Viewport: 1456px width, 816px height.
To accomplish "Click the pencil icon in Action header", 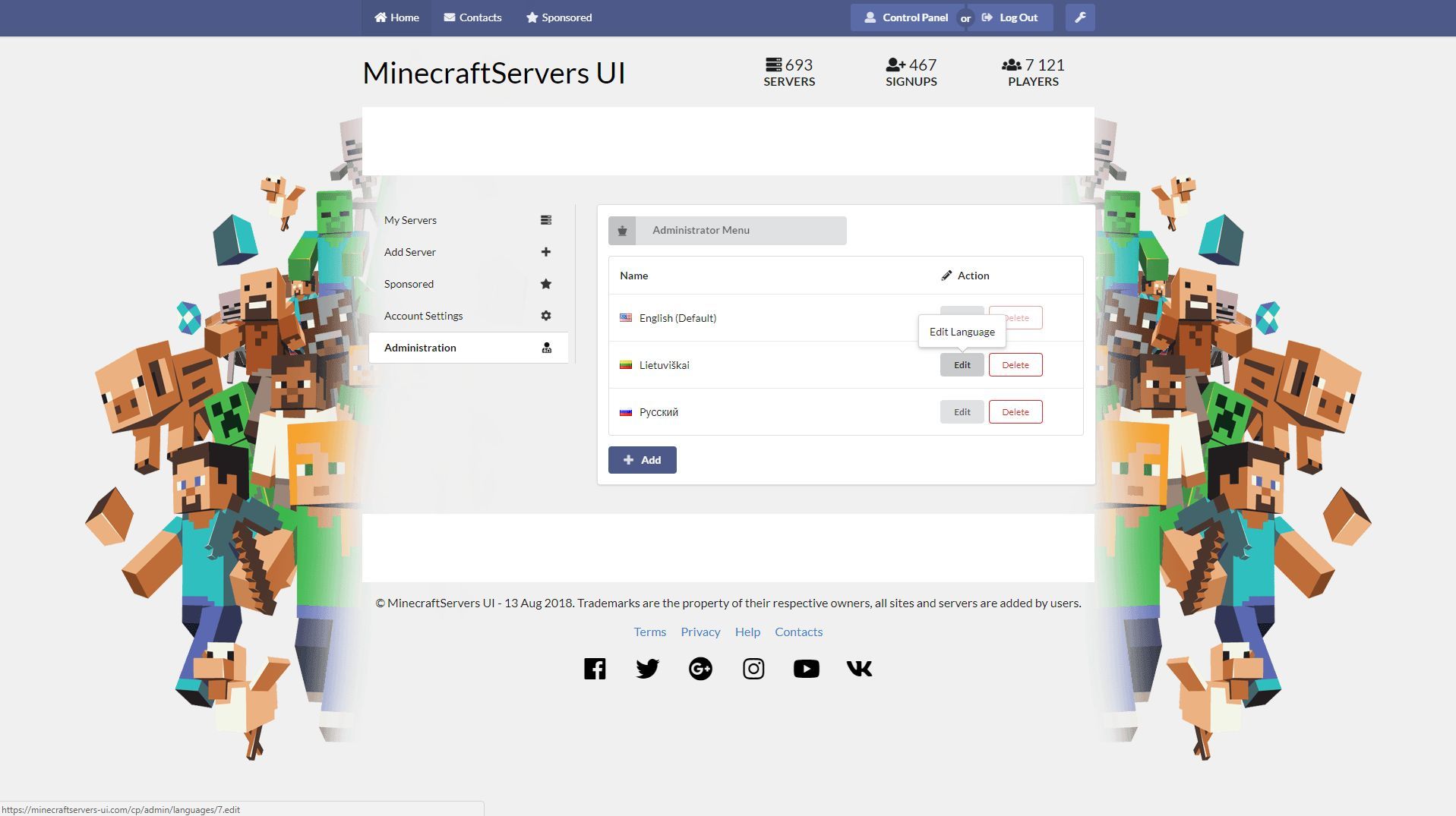I will click(946, 276).
